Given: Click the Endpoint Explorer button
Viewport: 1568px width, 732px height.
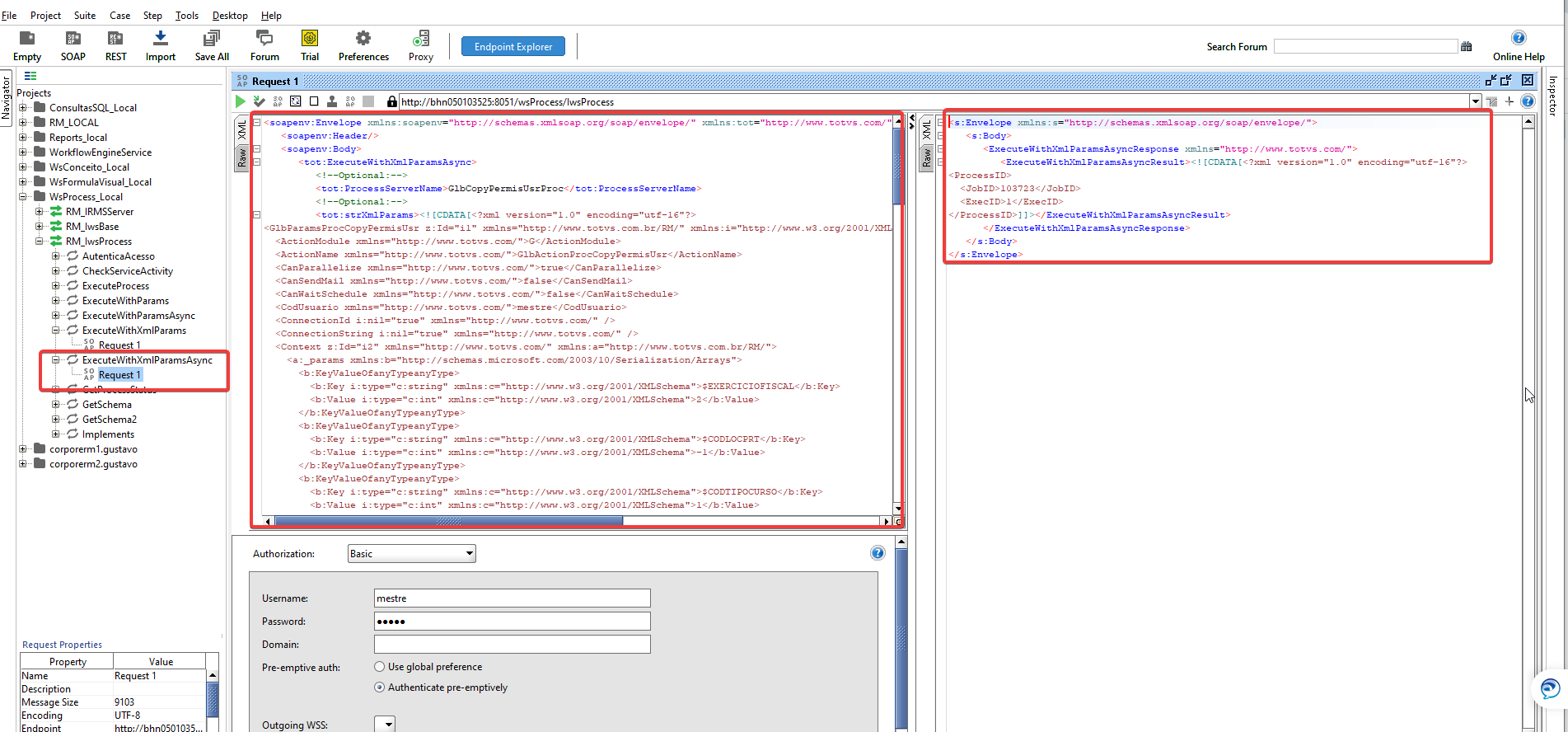Looking at the screenshot, I should 513,46.
